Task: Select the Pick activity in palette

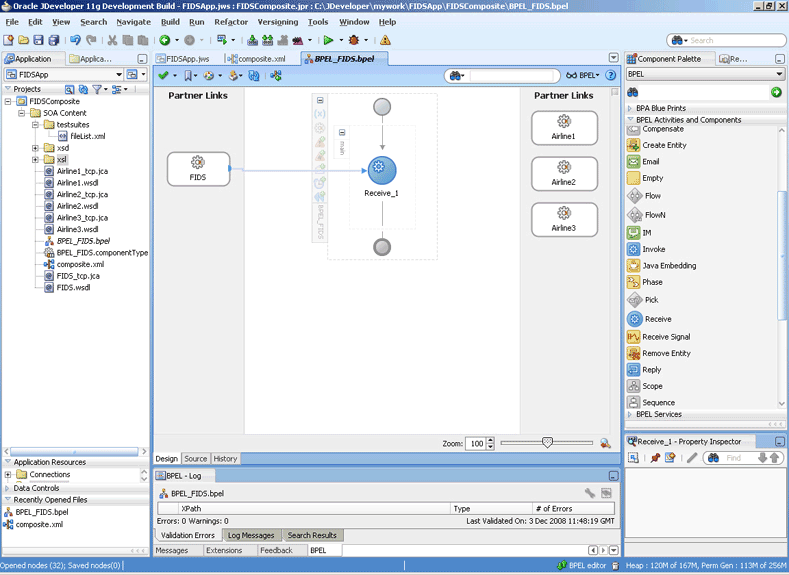Action: [643, 300]
